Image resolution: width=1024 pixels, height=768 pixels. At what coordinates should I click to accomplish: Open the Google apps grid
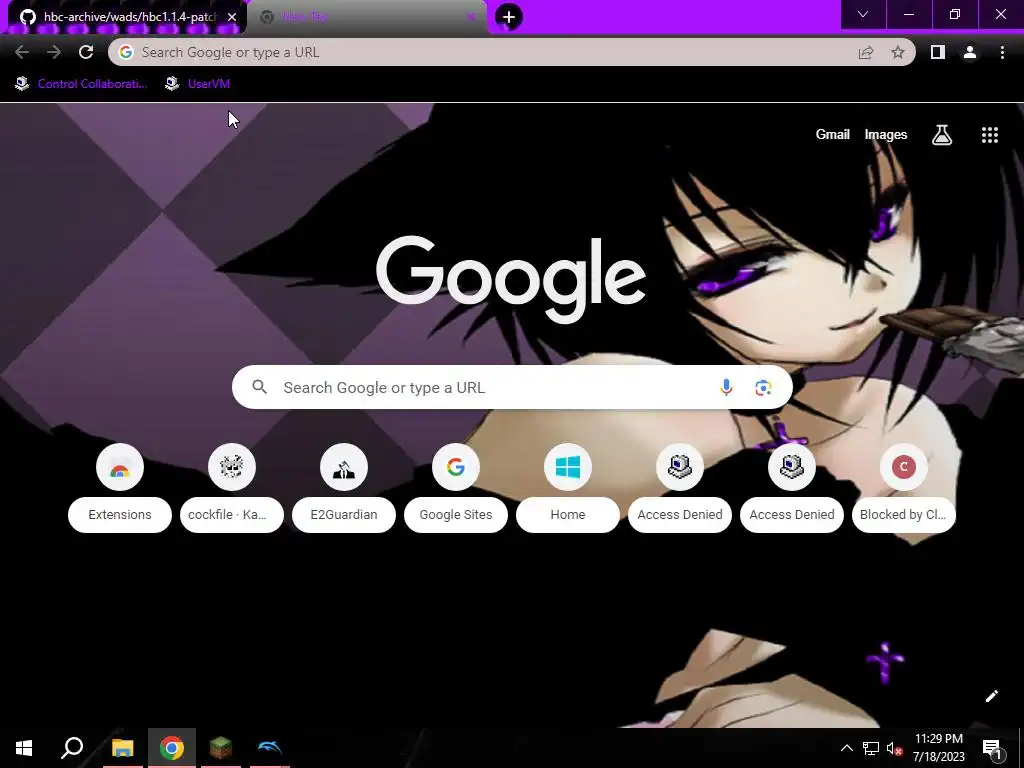990,135
